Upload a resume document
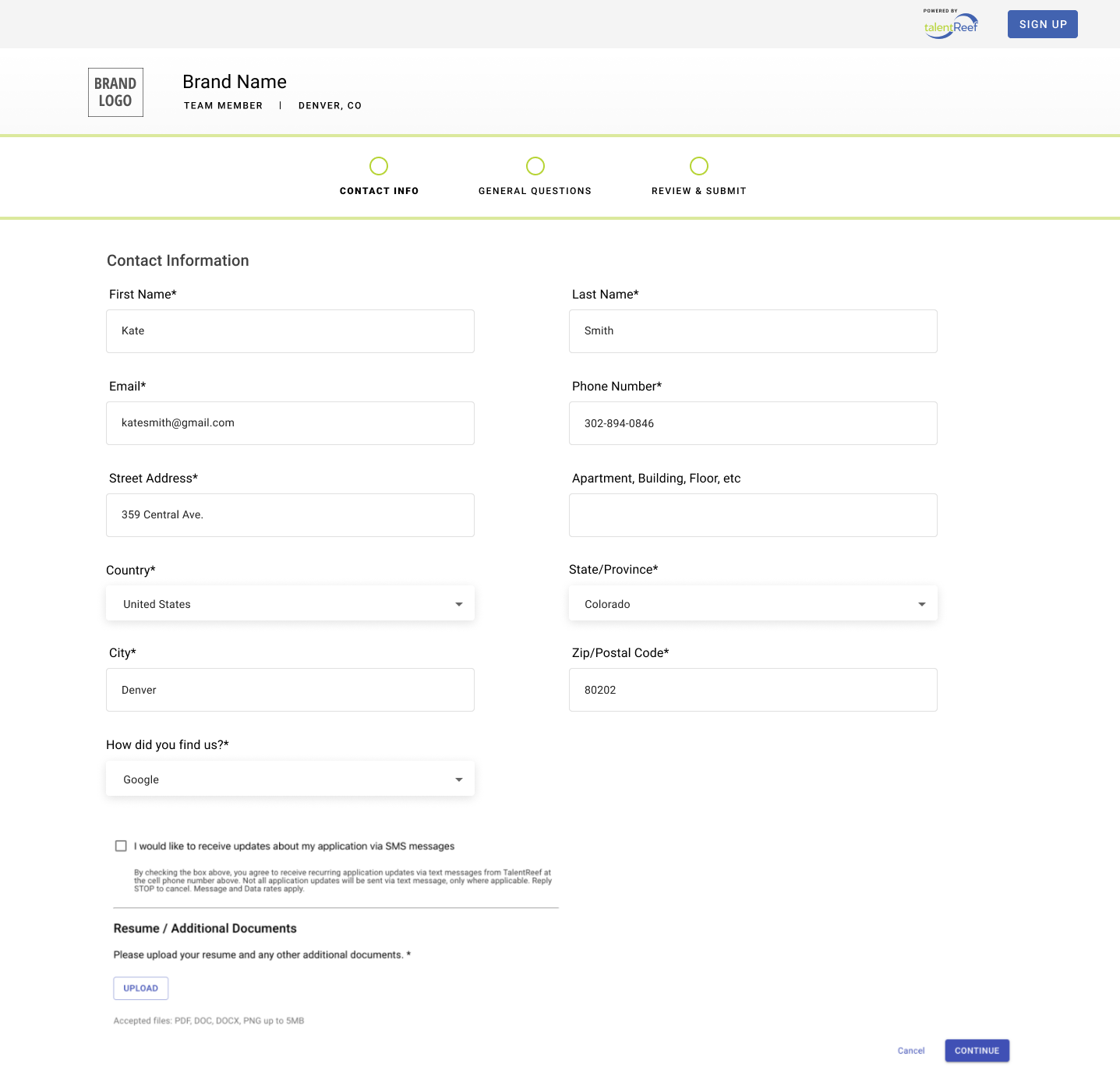This screenshot has width=1120, height=1092. (x=140, y=988)
